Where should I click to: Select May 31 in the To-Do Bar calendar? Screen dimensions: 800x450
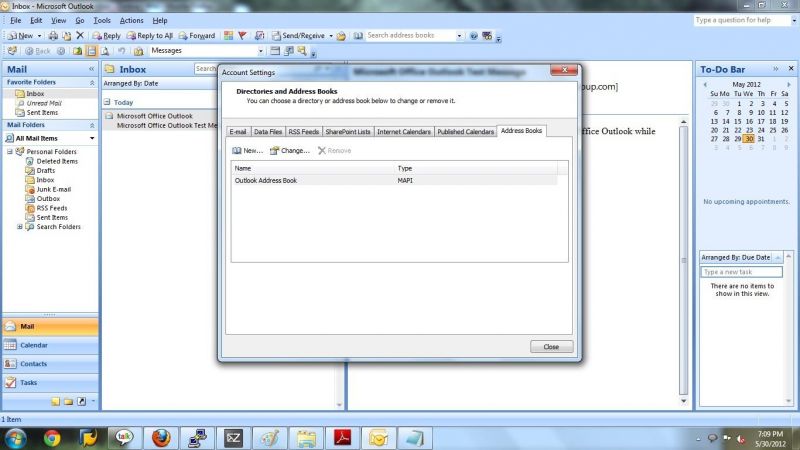pos(761,139)
